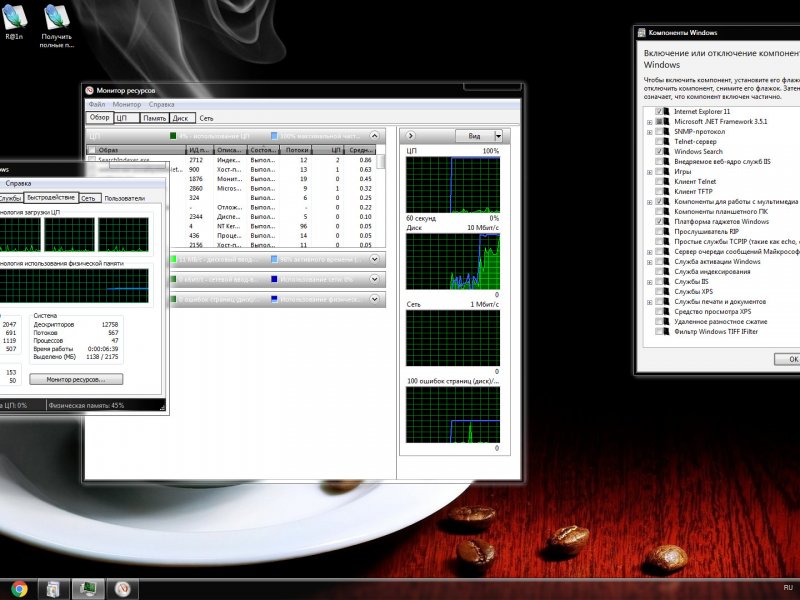Screen dimensions: 800x600
Task: Open the Пользователи tab in Task Manager
Action: pos(124,198)
